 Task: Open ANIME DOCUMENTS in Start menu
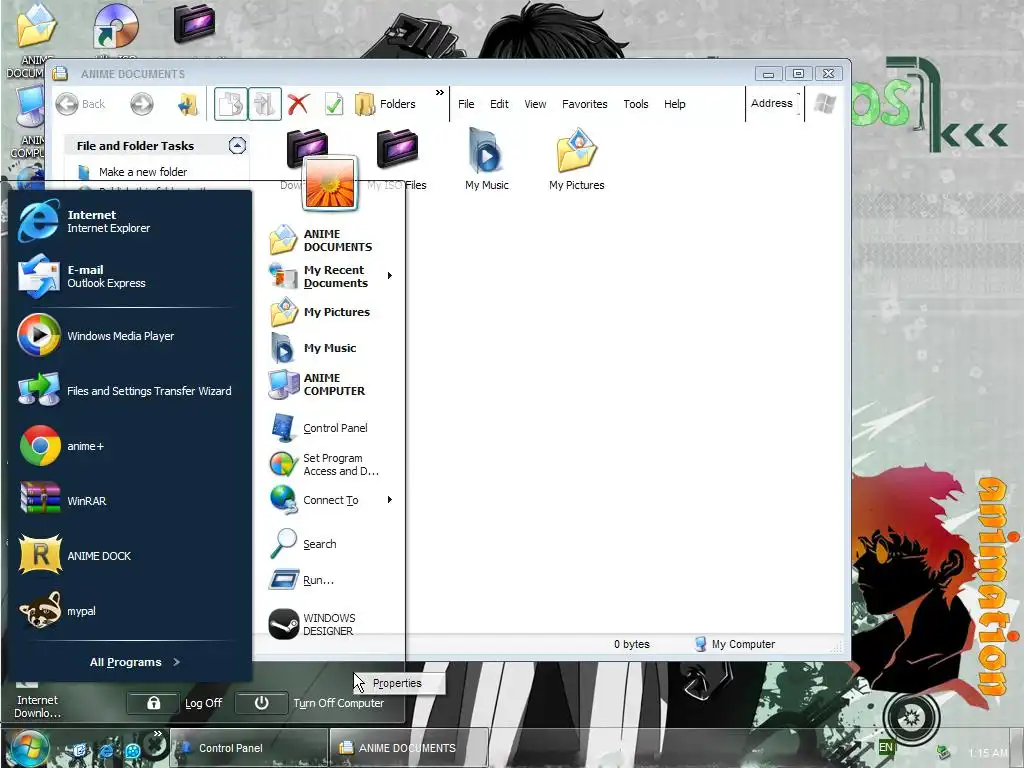click(x=330, y=240)
